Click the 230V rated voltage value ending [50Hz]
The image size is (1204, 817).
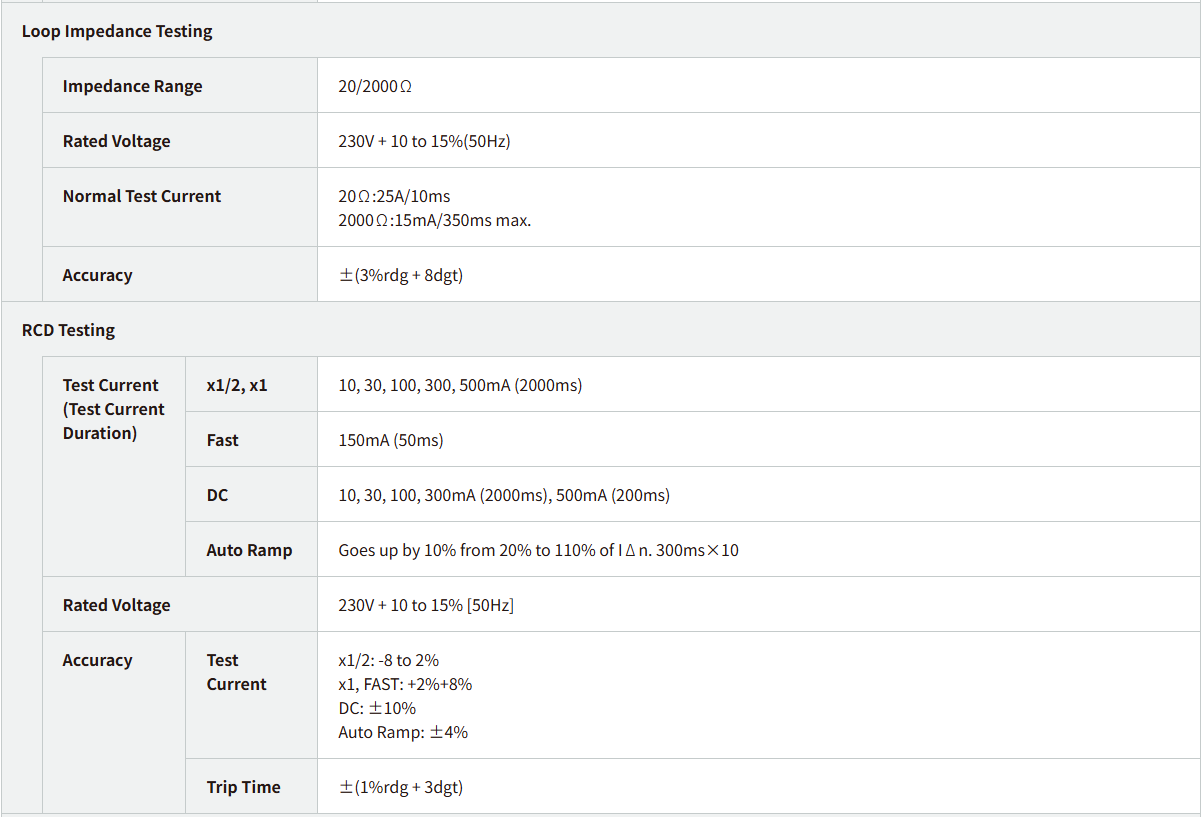(x=426, y=605)
